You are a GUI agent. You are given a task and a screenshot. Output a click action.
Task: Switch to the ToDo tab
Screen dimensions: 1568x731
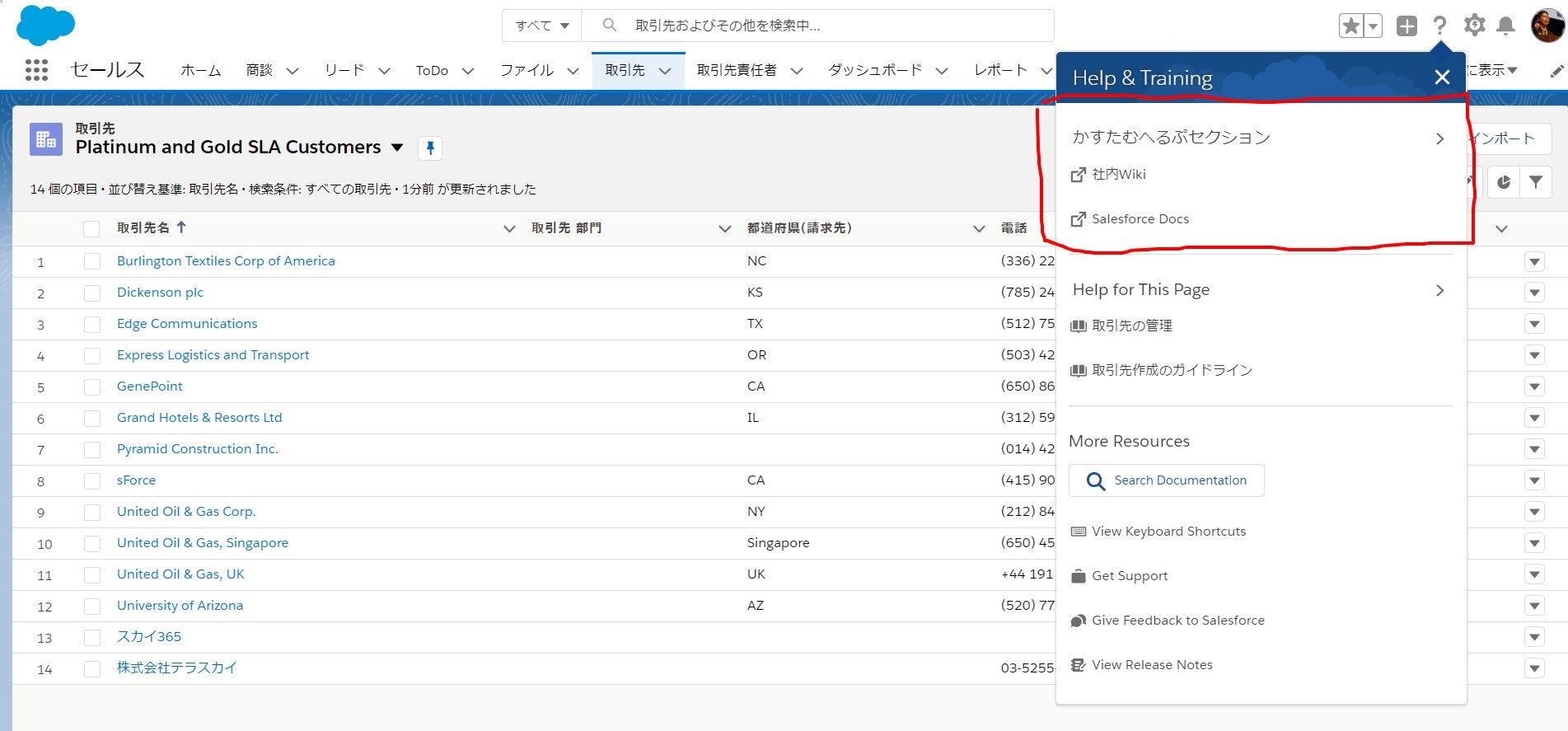point(432,70)
